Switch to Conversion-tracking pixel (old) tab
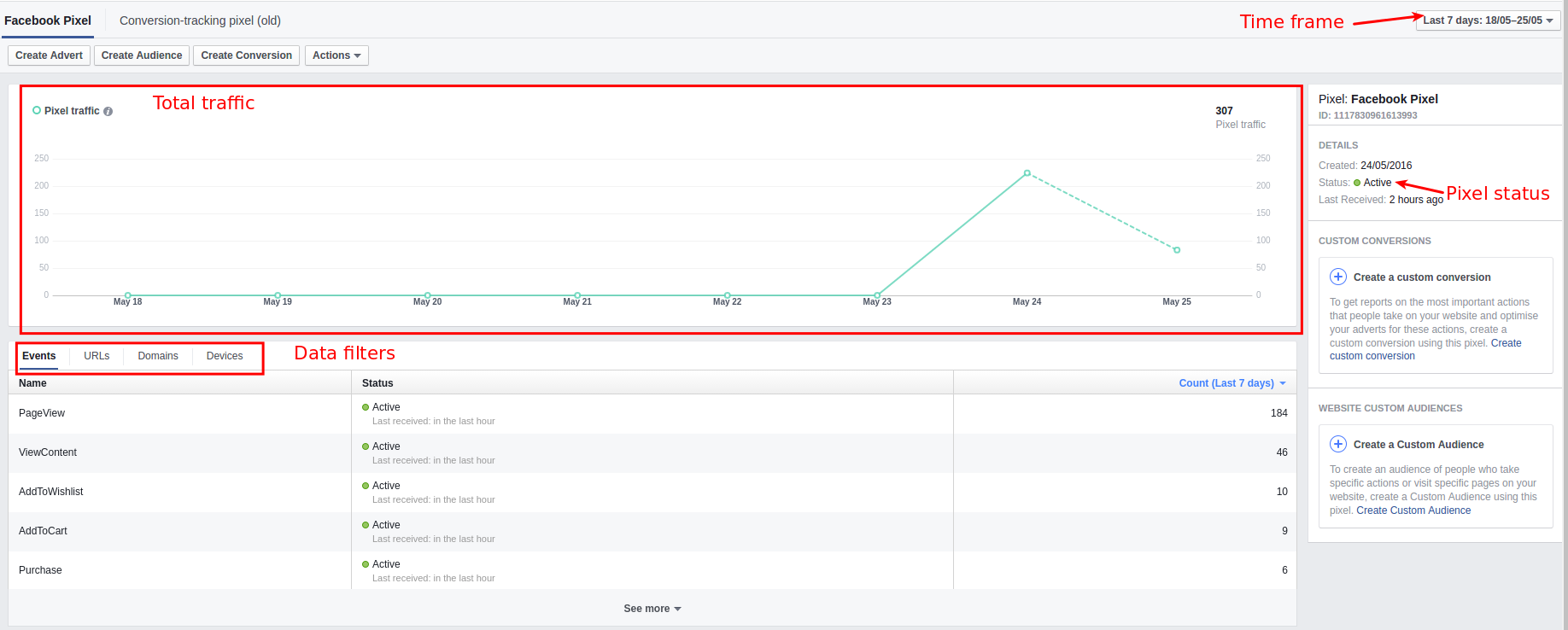Screen dimensions: 1568x630 click(x=200, y=20)
